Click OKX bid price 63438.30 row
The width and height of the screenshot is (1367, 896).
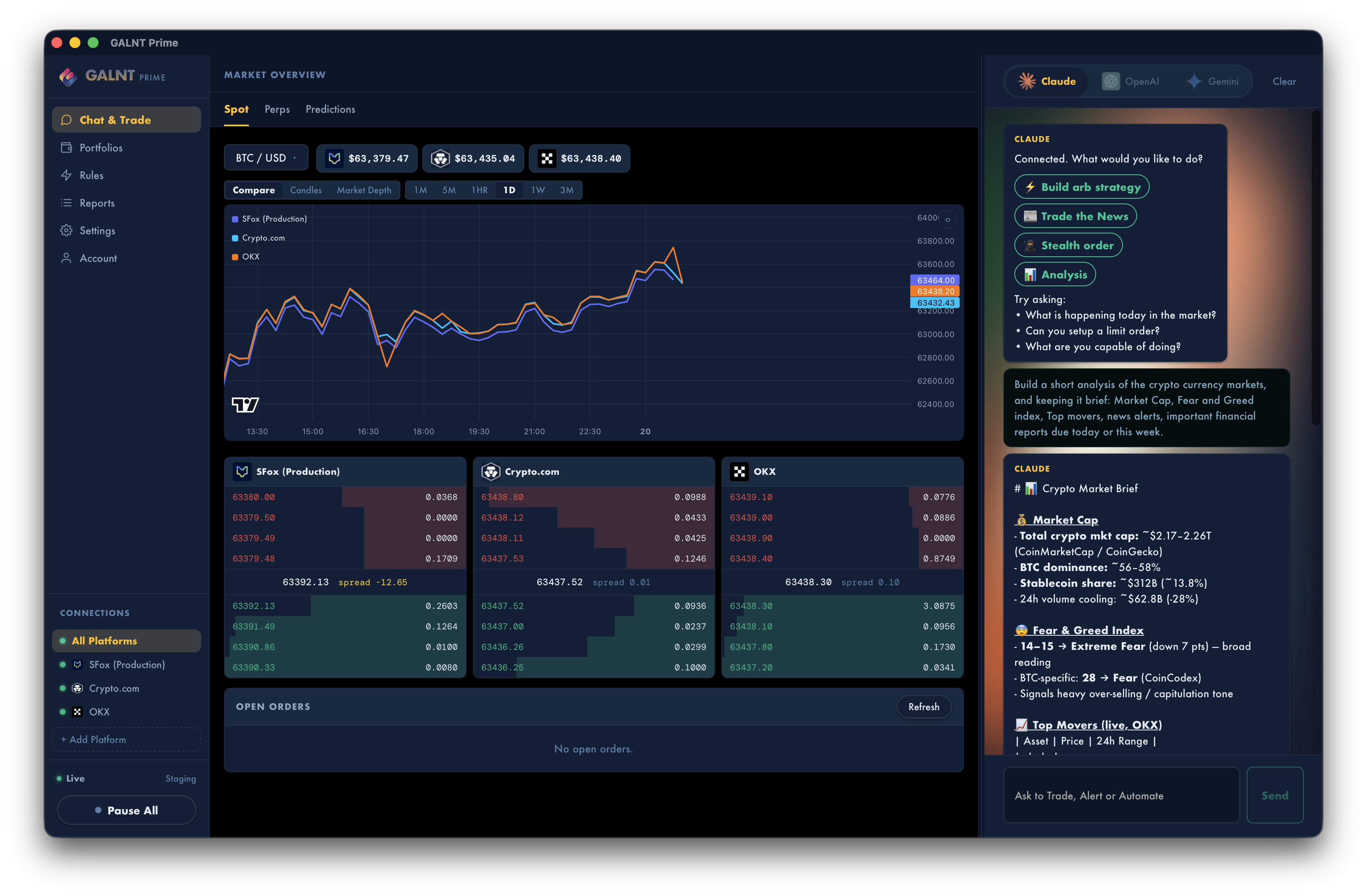point(842,606)
